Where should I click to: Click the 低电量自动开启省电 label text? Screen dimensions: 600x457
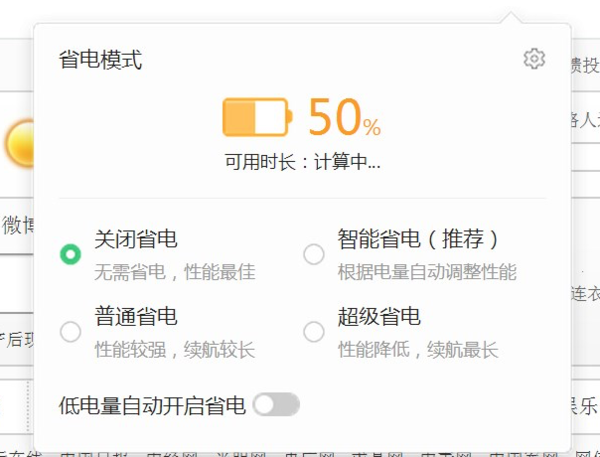coord(152,405)
